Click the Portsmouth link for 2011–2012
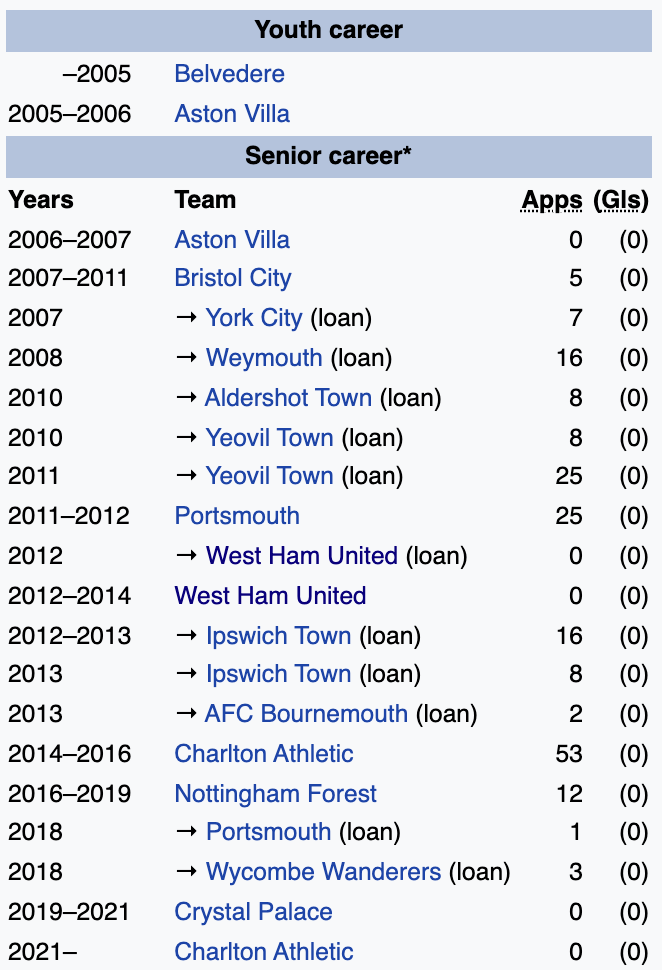 point(237,516)
